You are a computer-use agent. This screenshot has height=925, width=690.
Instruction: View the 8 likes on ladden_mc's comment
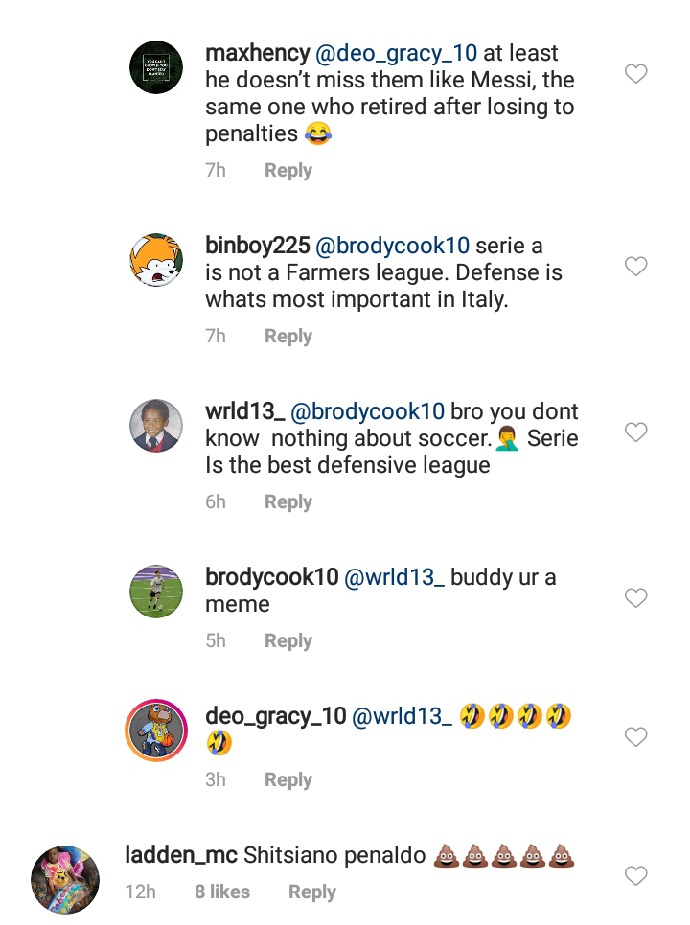click(222, 891)
